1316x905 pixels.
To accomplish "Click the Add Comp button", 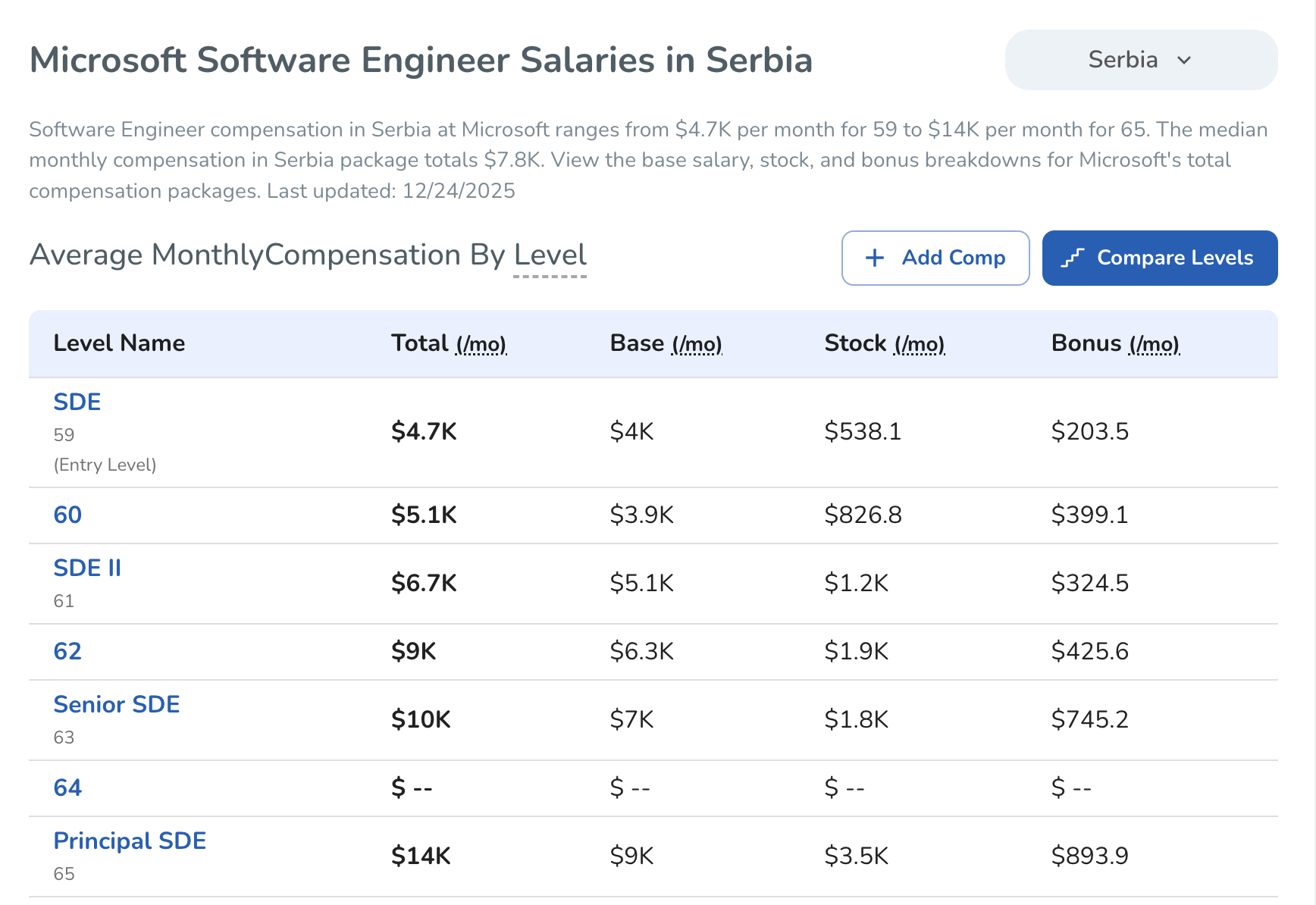I will pyautogui.click(x=935, y=258).
